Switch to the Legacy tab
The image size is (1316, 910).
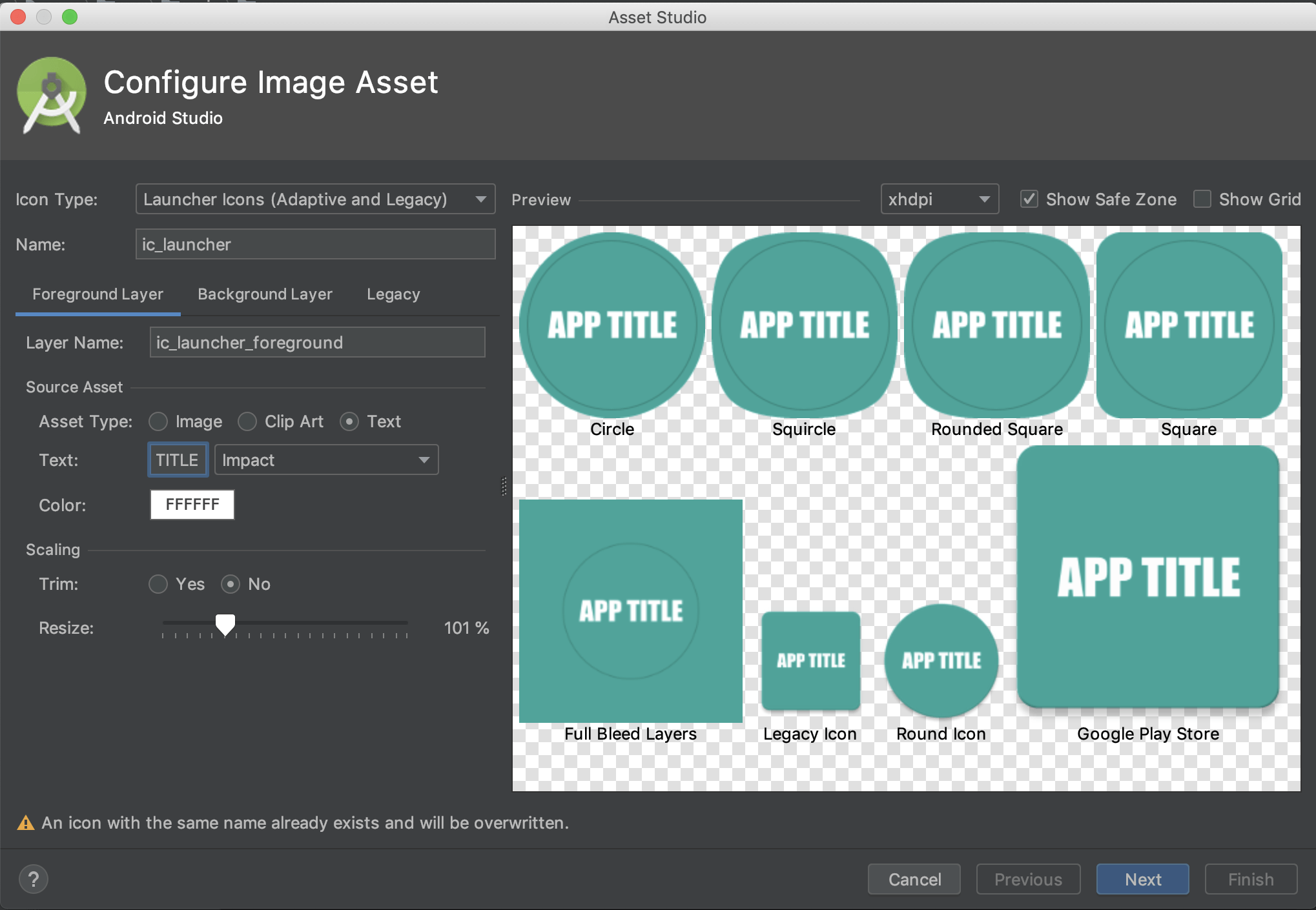coord(393,294)
